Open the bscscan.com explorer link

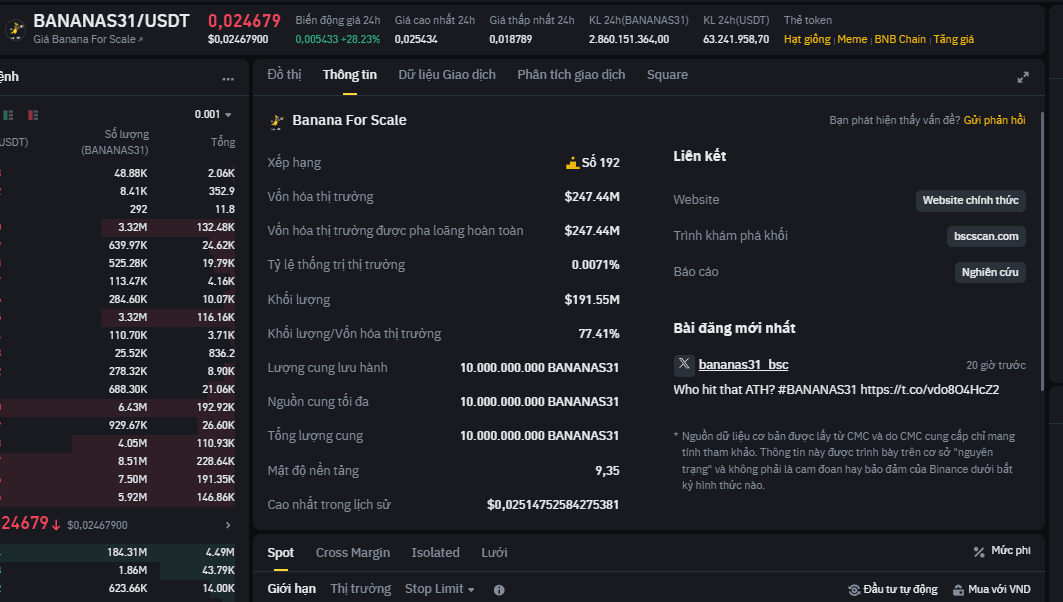click(986, 236)
